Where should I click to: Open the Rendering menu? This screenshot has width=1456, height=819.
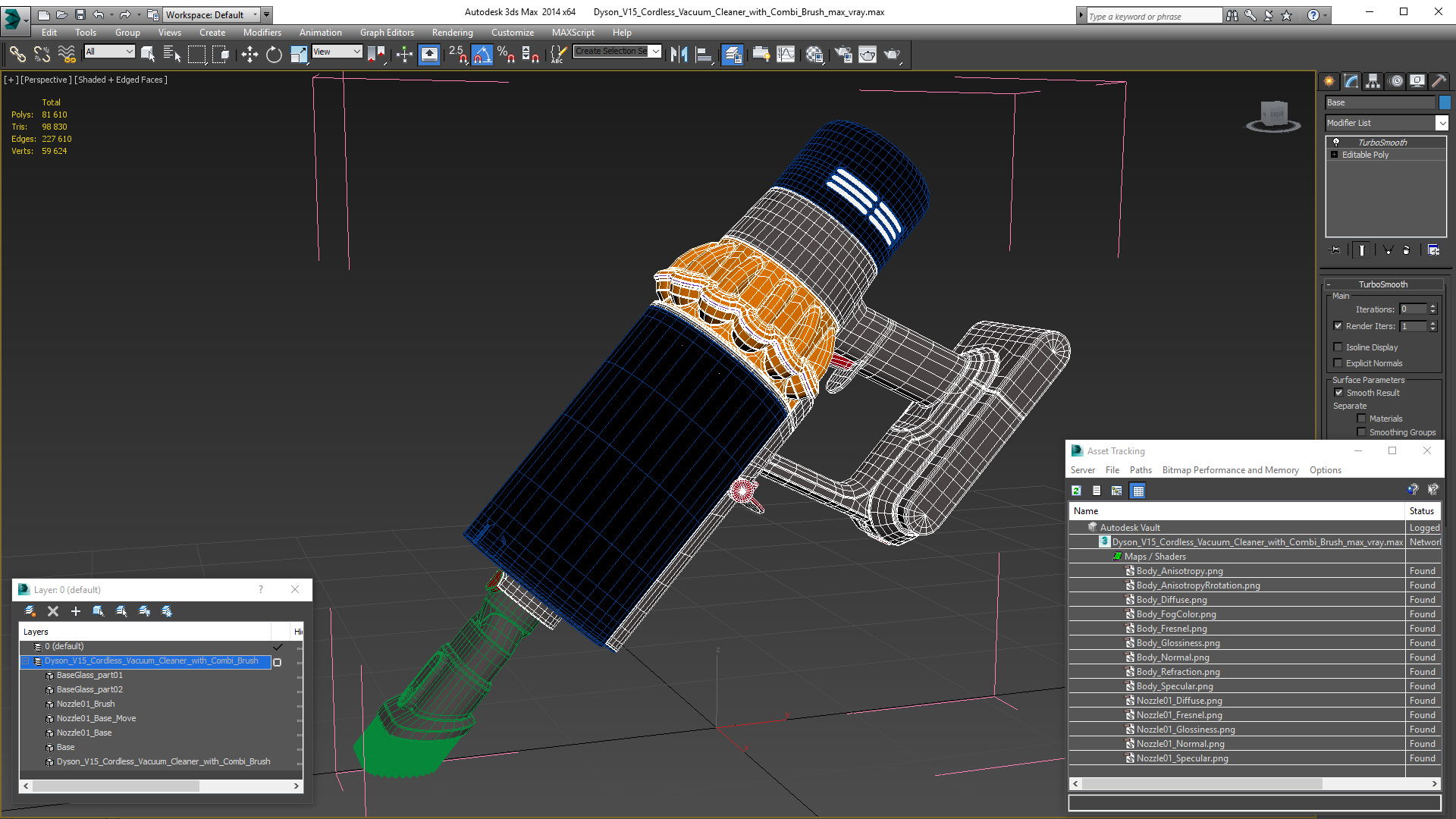(x=452, y=33)
